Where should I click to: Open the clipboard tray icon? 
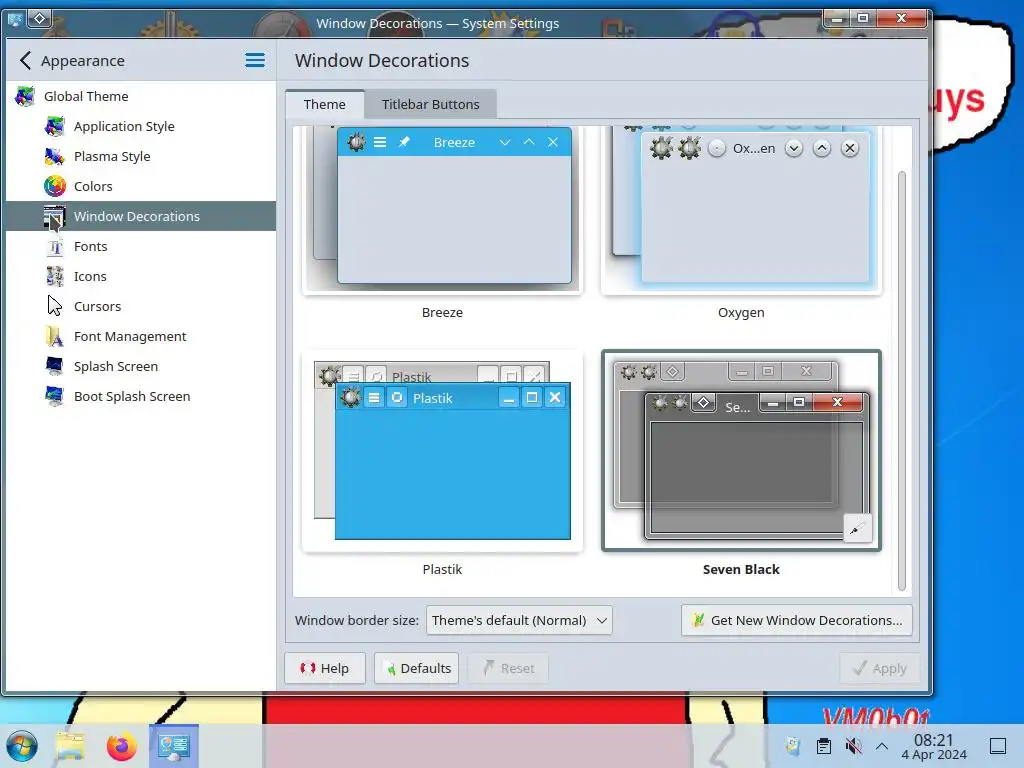pyautogui.click(x=824, y=745)
